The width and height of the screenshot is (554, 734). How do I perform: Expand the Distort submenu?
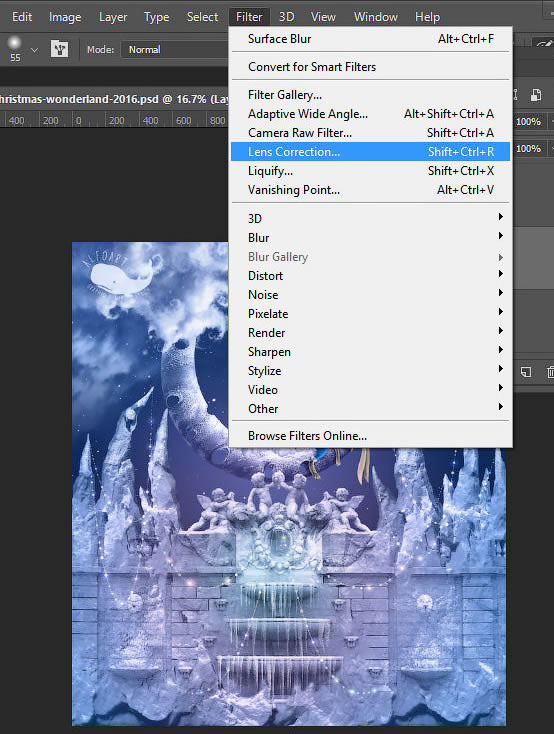tap(370, 275)
